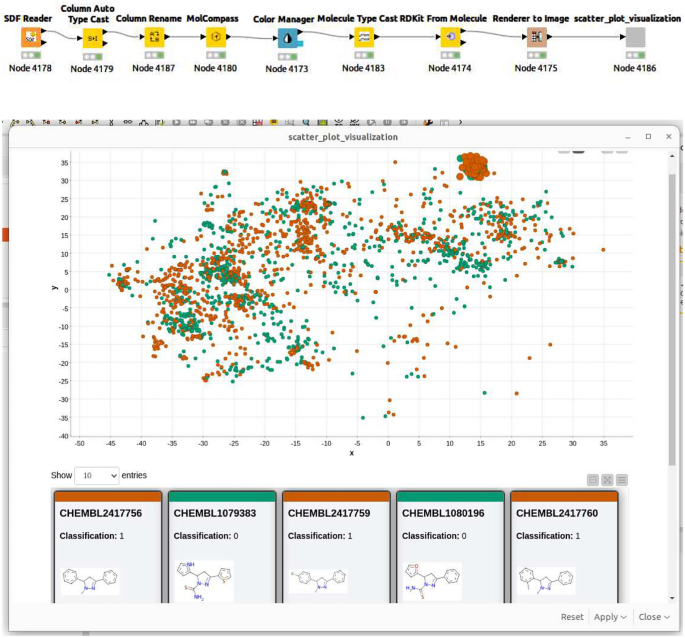Image resolution: width=685 pixels, height=638 pixels.
Task: Click the green header of CHEMBL1080196 tile
Action: 450,495
